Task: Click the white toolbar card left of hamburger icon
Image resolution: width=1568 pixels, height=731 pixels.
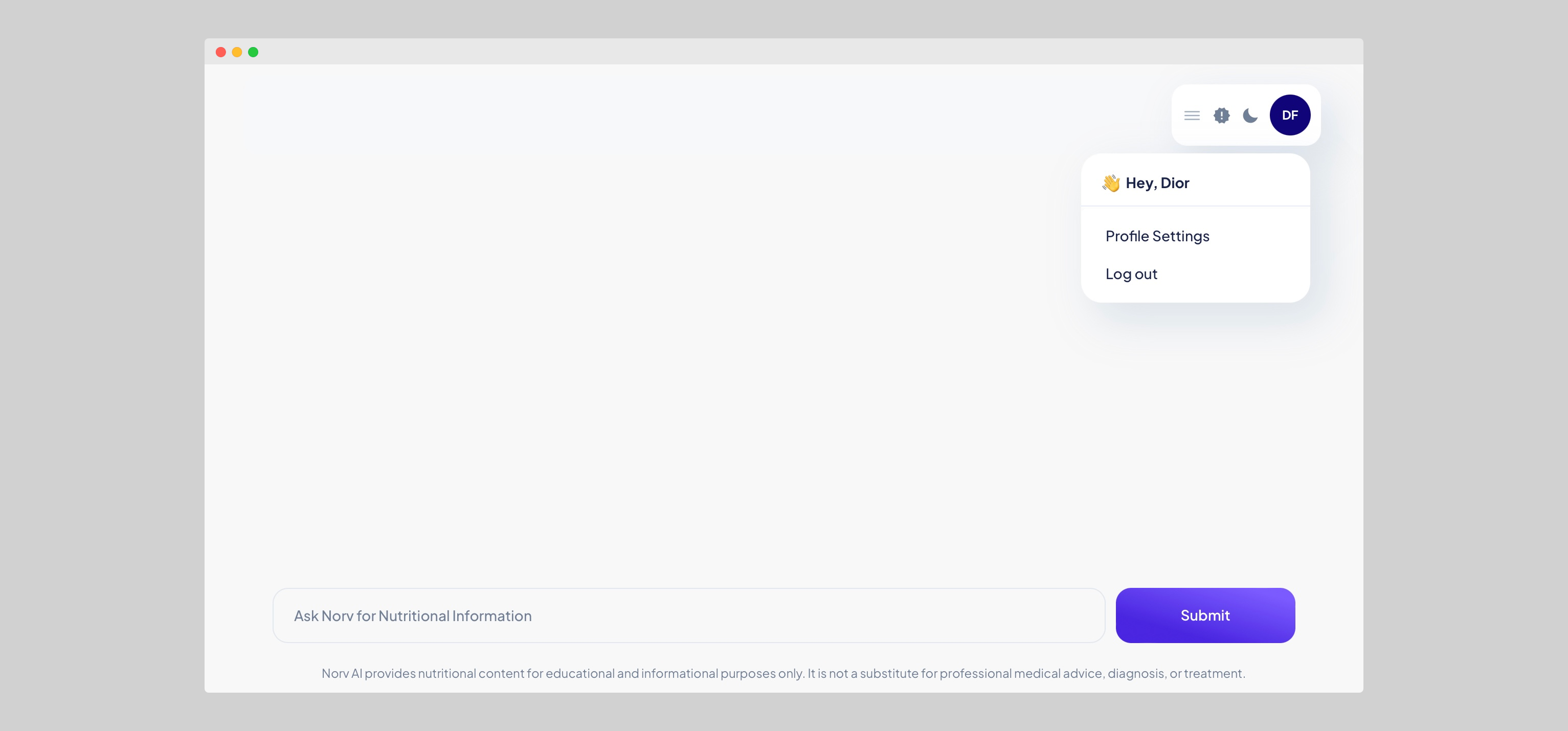Action: pos(1177,115)
